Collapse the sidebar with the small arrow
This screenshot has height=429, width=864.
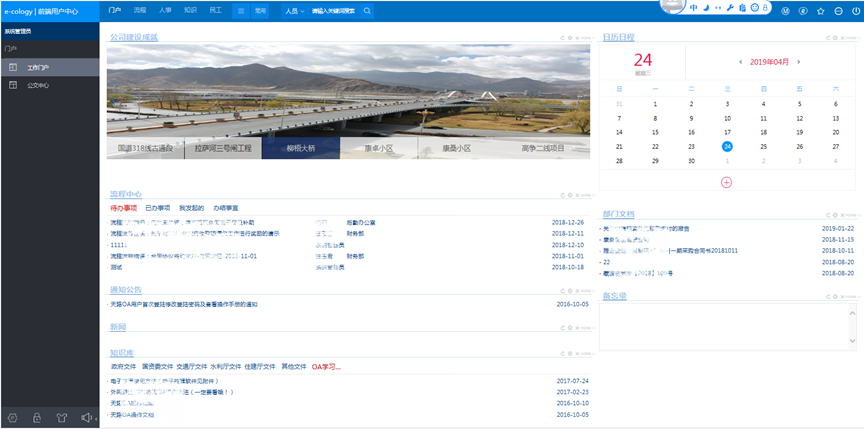pyautogui.click(x=97, y=419)
